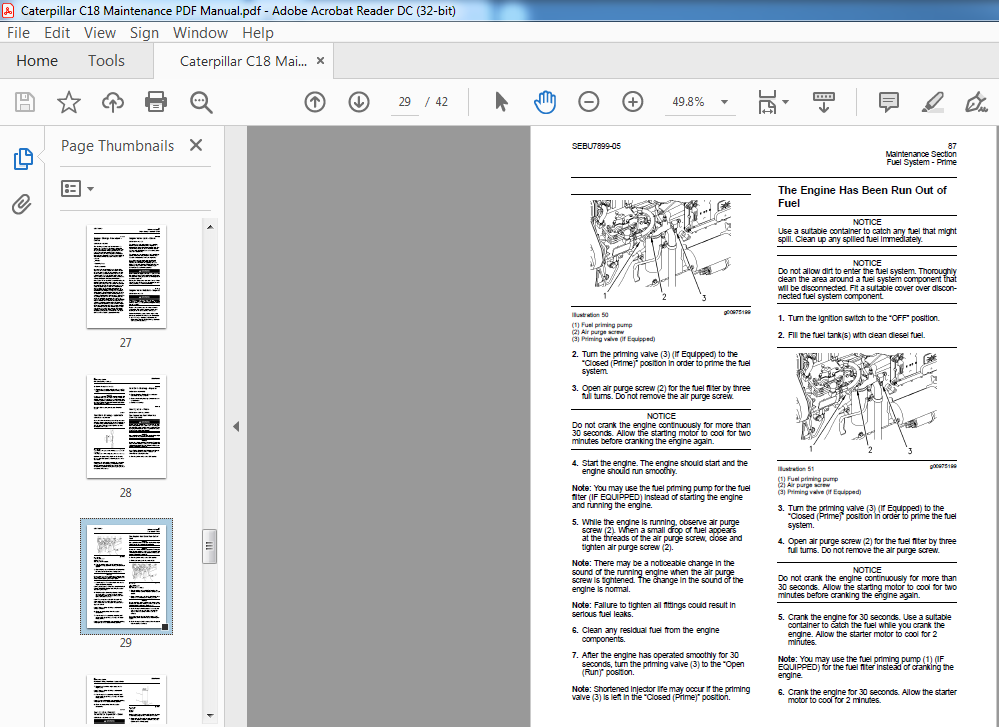Select the partially visible page 30 thumbnail
This screenshot has width=999, height=727.
click(126, 700)
